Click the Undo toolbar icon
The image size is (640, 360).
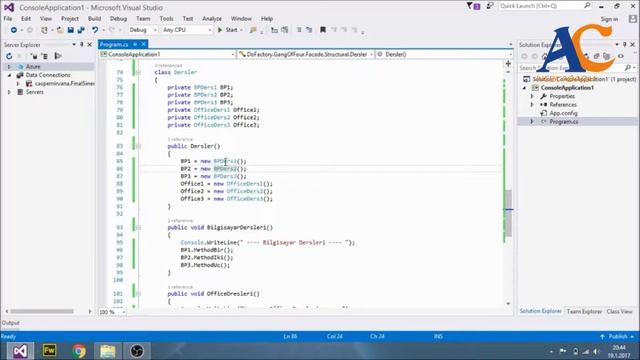point(95,30)
